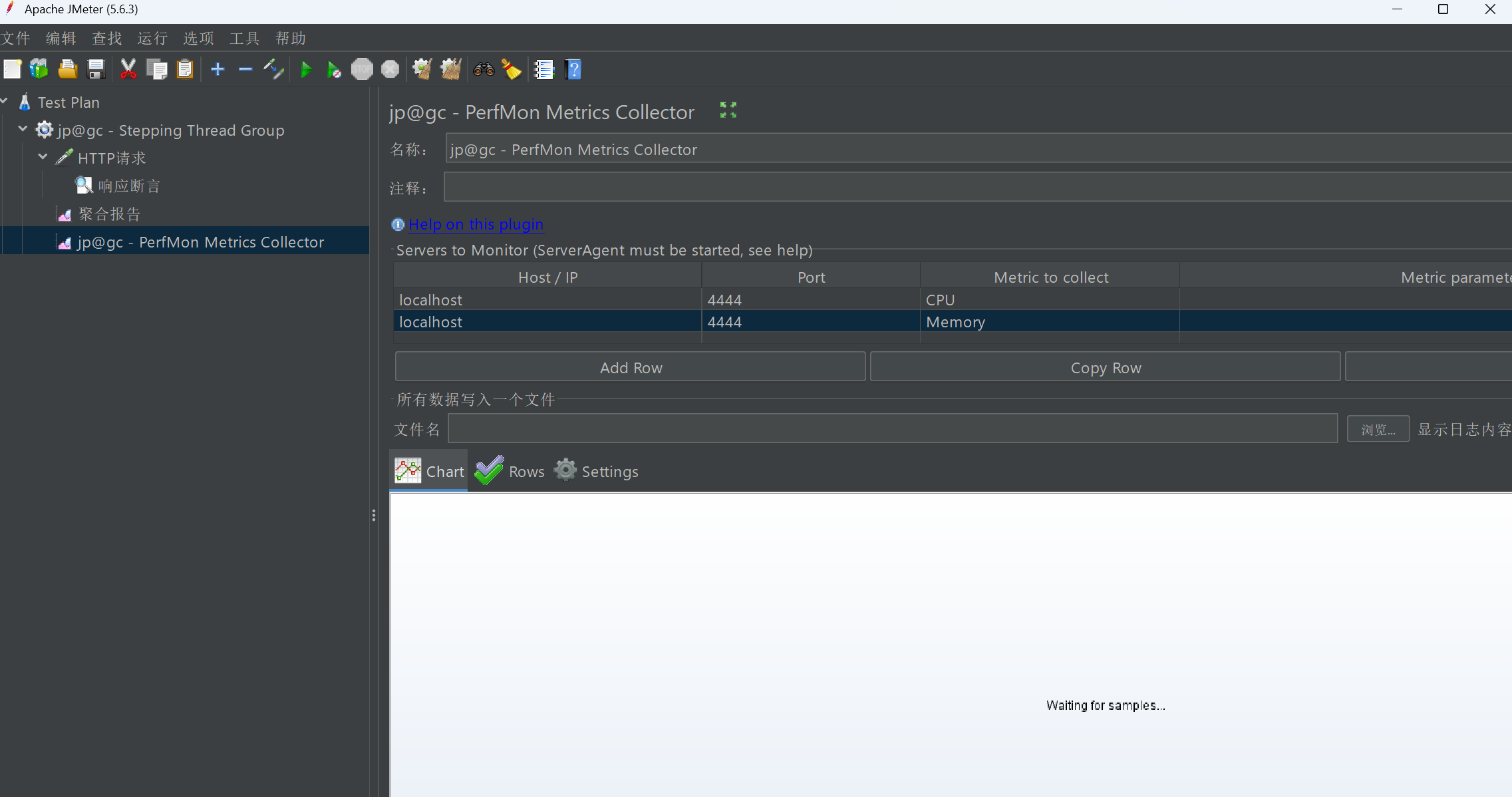The height and width of the screenshot is (797, 1512).
Task: Click the 注释 comments input field
Action: click(978, 188)
